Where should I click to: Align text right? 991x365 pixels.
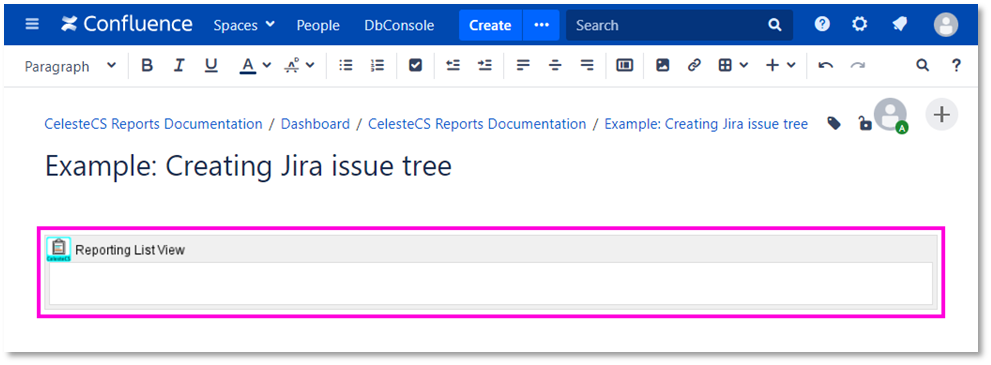pos(587,66)
